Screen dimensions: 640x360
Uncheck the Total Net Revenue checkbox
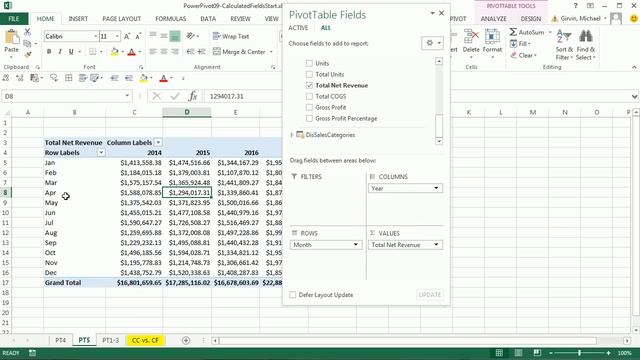tap(309, 85)
